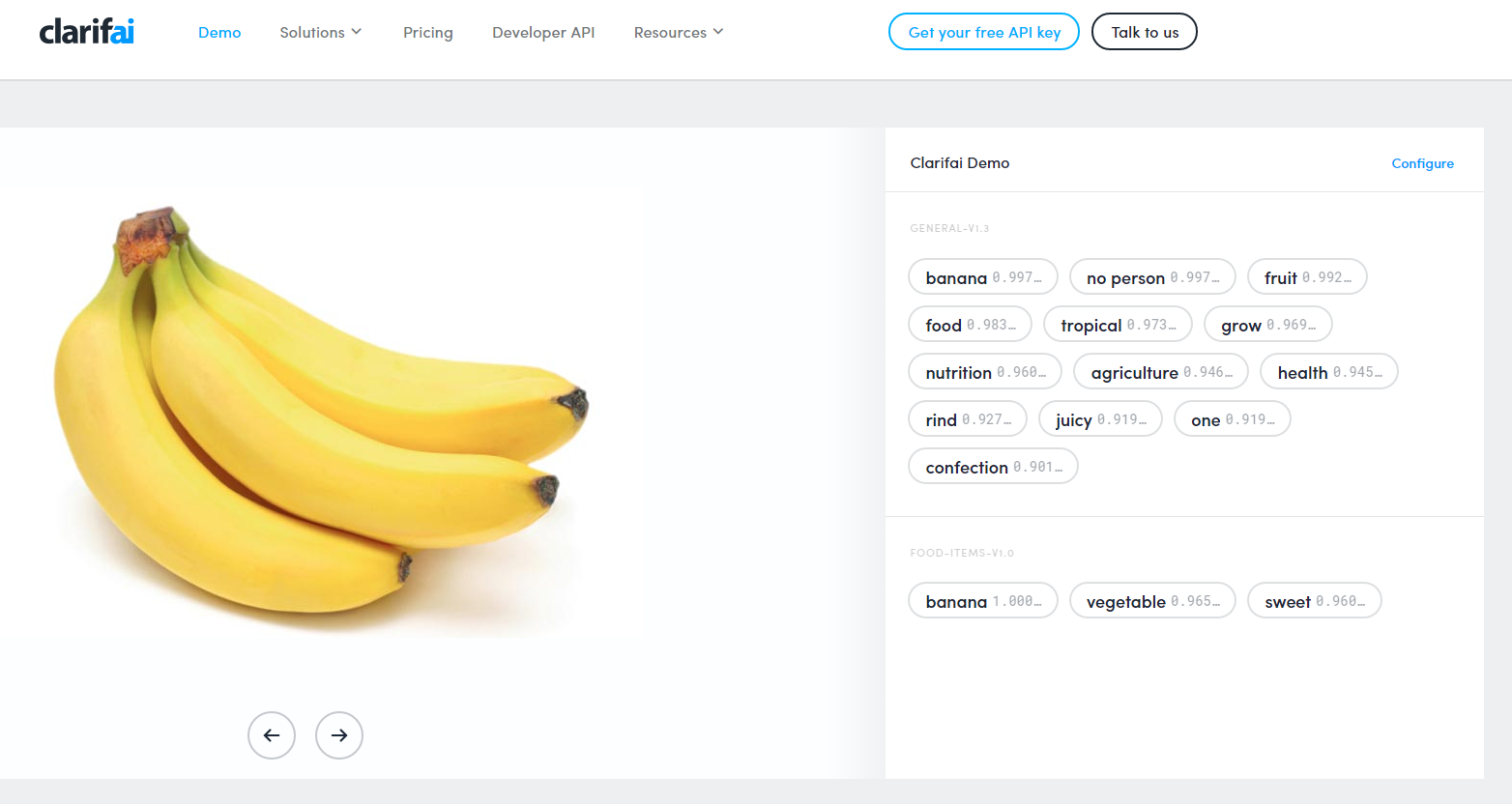The height and width of the screenshot is (804, 1512).
Task: Click the 'nutrition' concept tag
Action: [984, 372]
